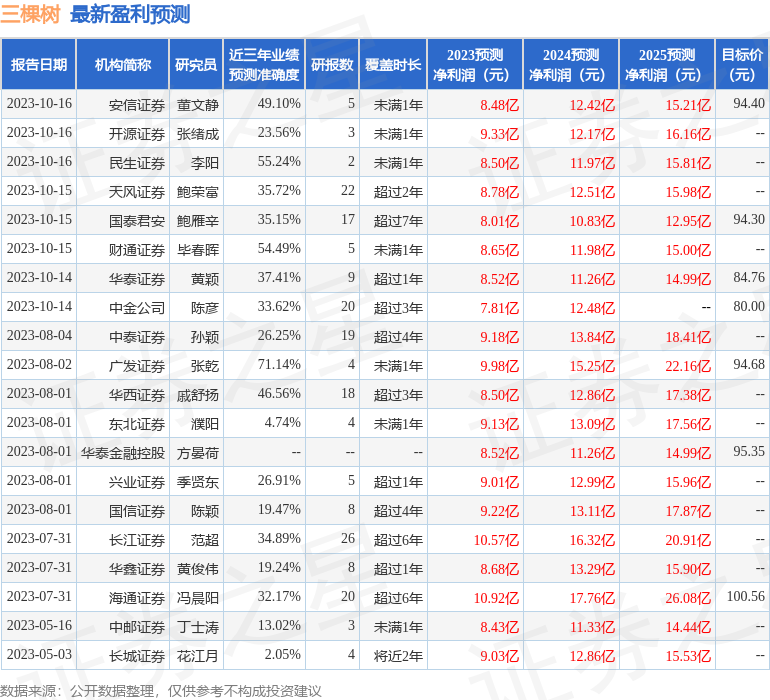Click target price 84.76
770x700 pixels.
749,277
